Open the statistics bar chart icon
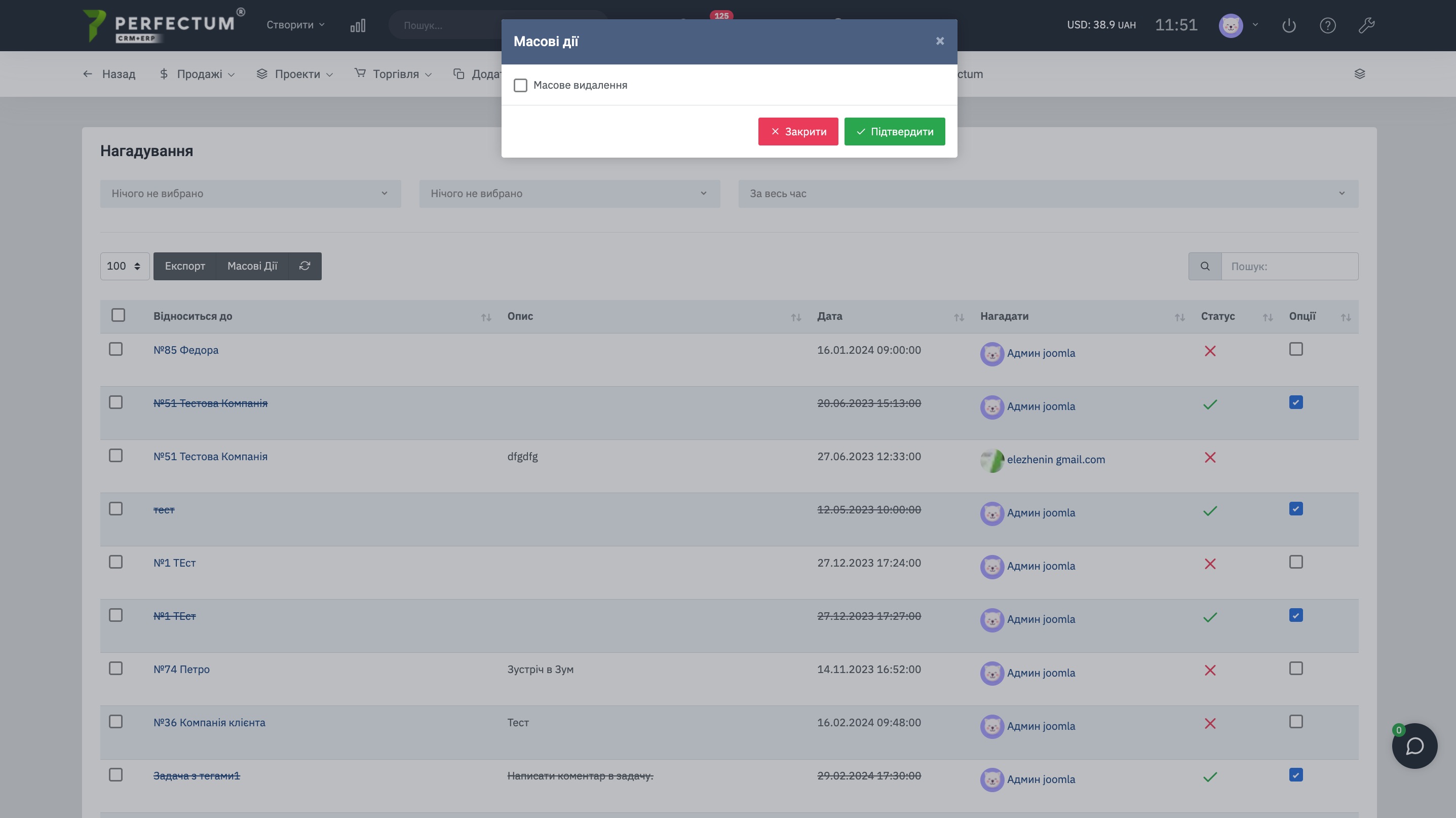The height and width of the screenshot is (818, 1456). (358, 25)
